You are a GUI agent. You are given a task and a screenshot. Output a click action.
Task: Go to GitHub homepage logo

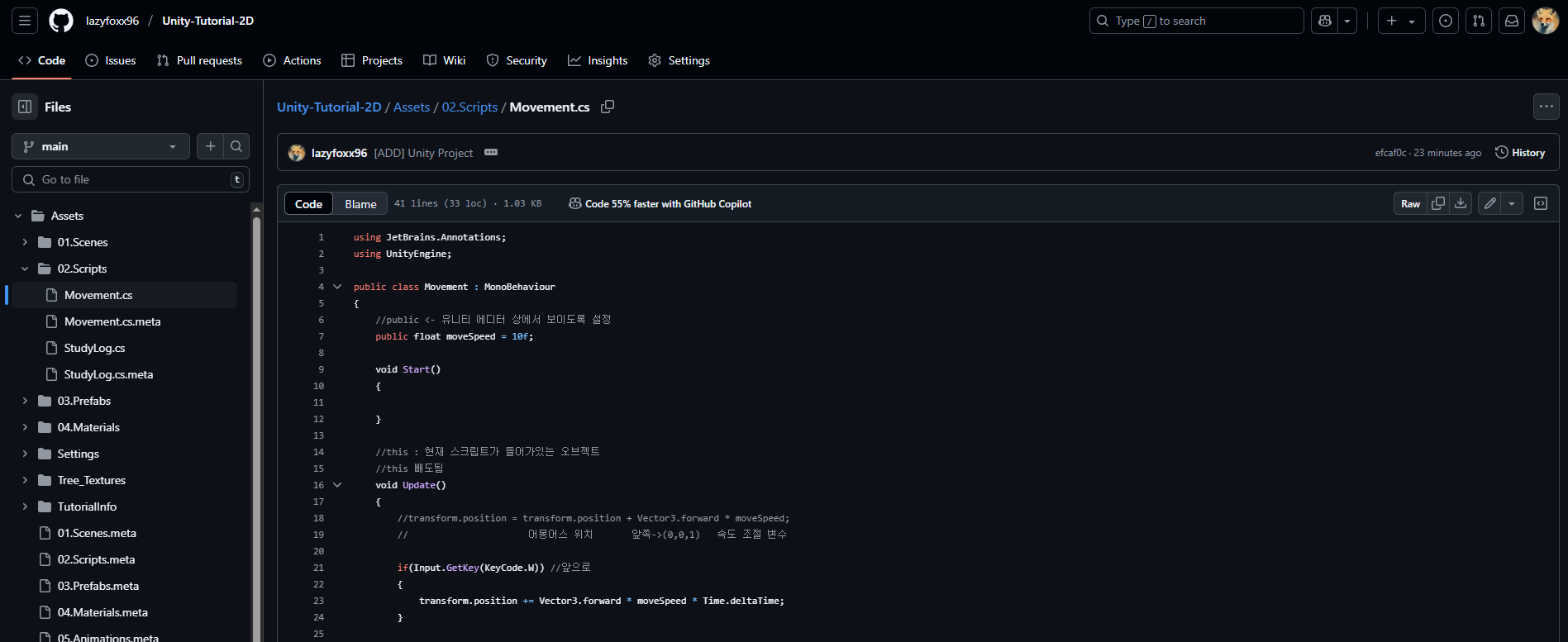pos(61,21)
